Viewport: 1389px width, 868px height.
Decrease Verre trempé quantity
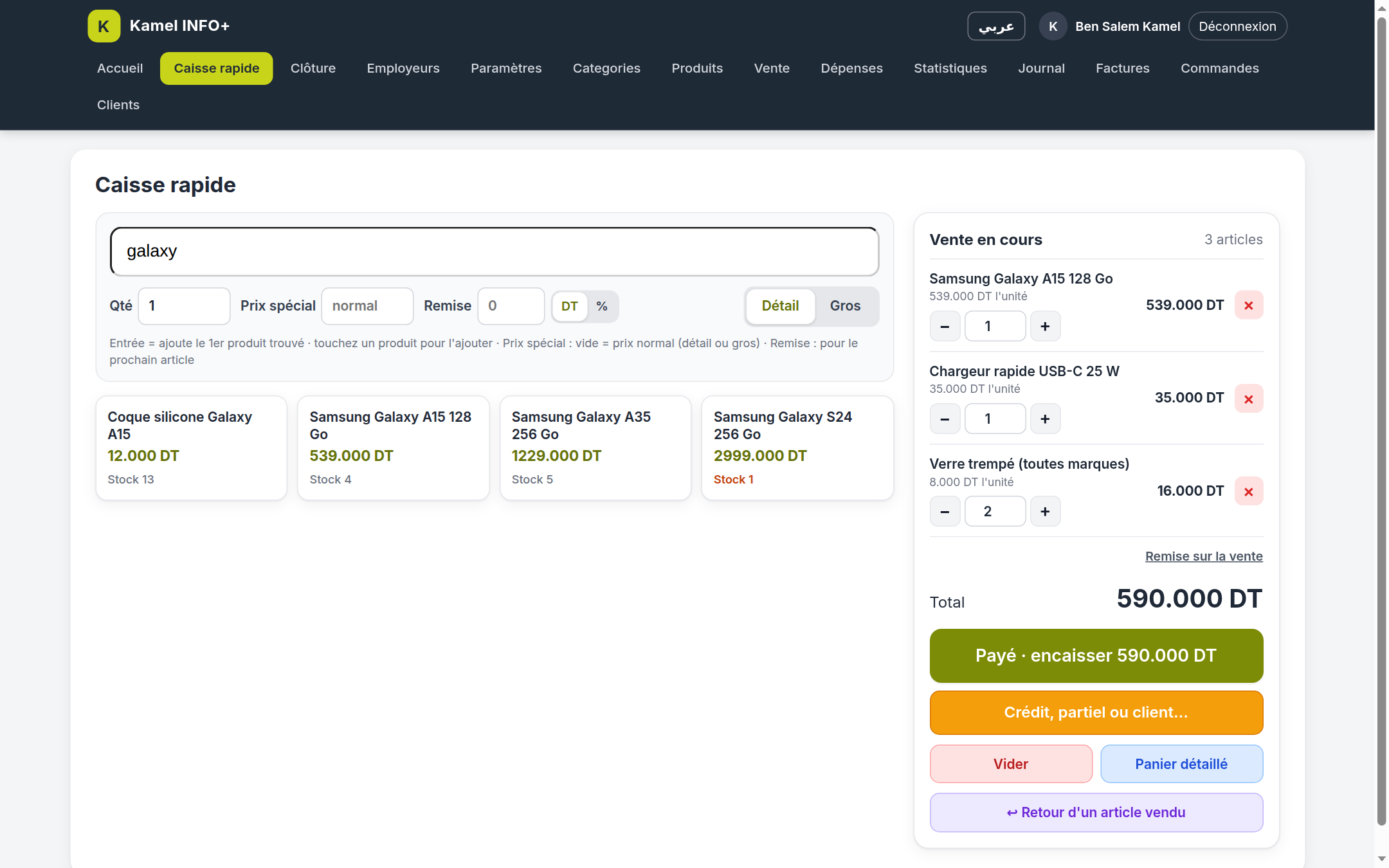(x=945, y=512)
